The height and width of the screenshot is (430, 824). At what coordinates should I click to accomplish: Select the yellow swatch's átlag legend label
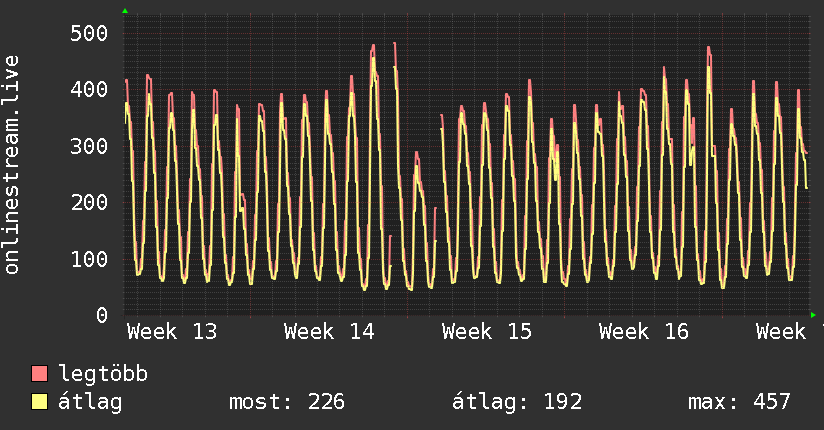pyautogui.click(x=90, y=402)
